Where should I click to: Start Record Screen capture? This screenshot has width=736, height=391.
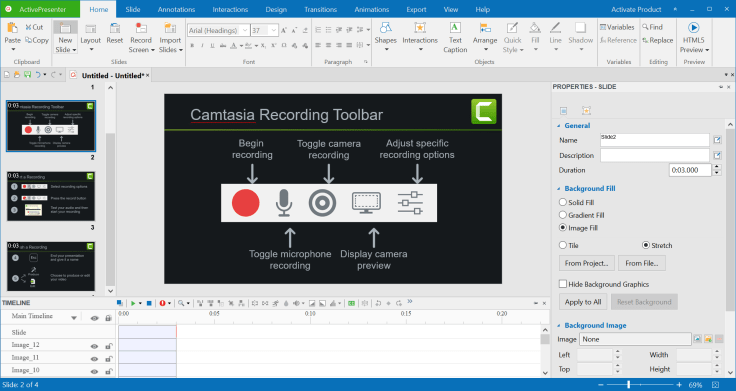click(x=141, y=37)
